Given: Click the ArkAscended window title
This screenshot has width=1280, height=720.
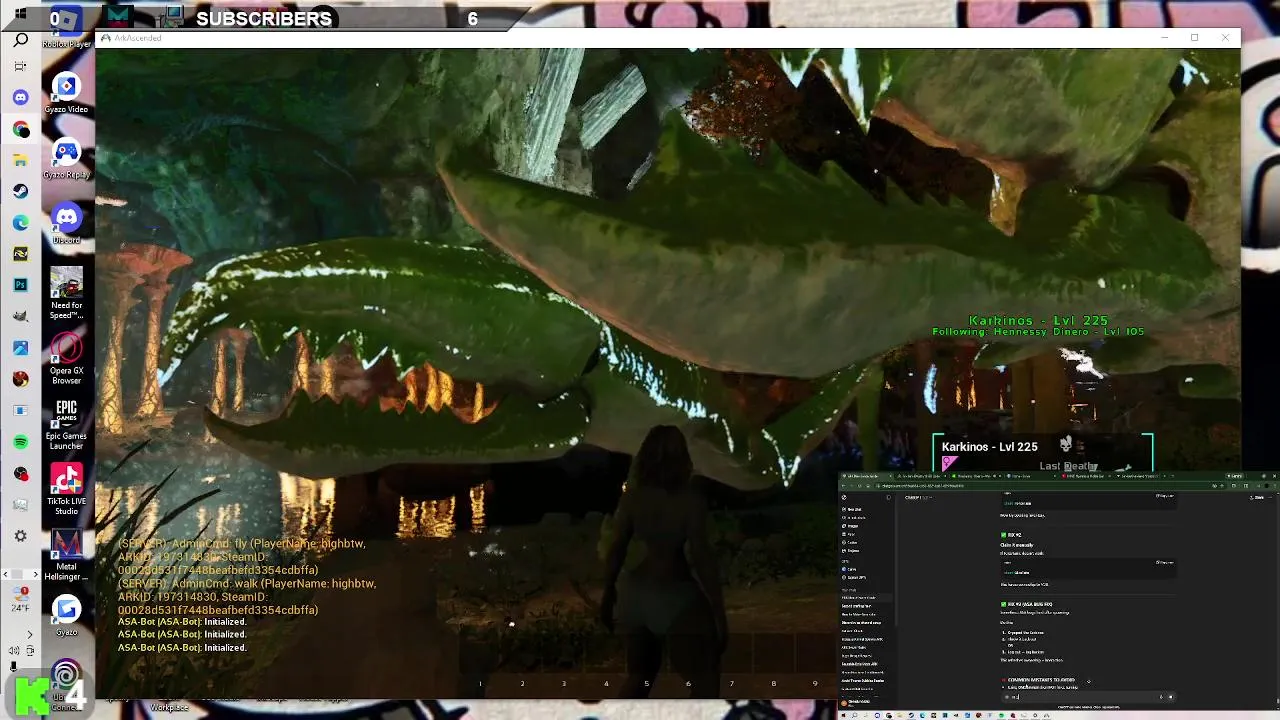Looking at the screenshot, I should click(x=137, y=38).
